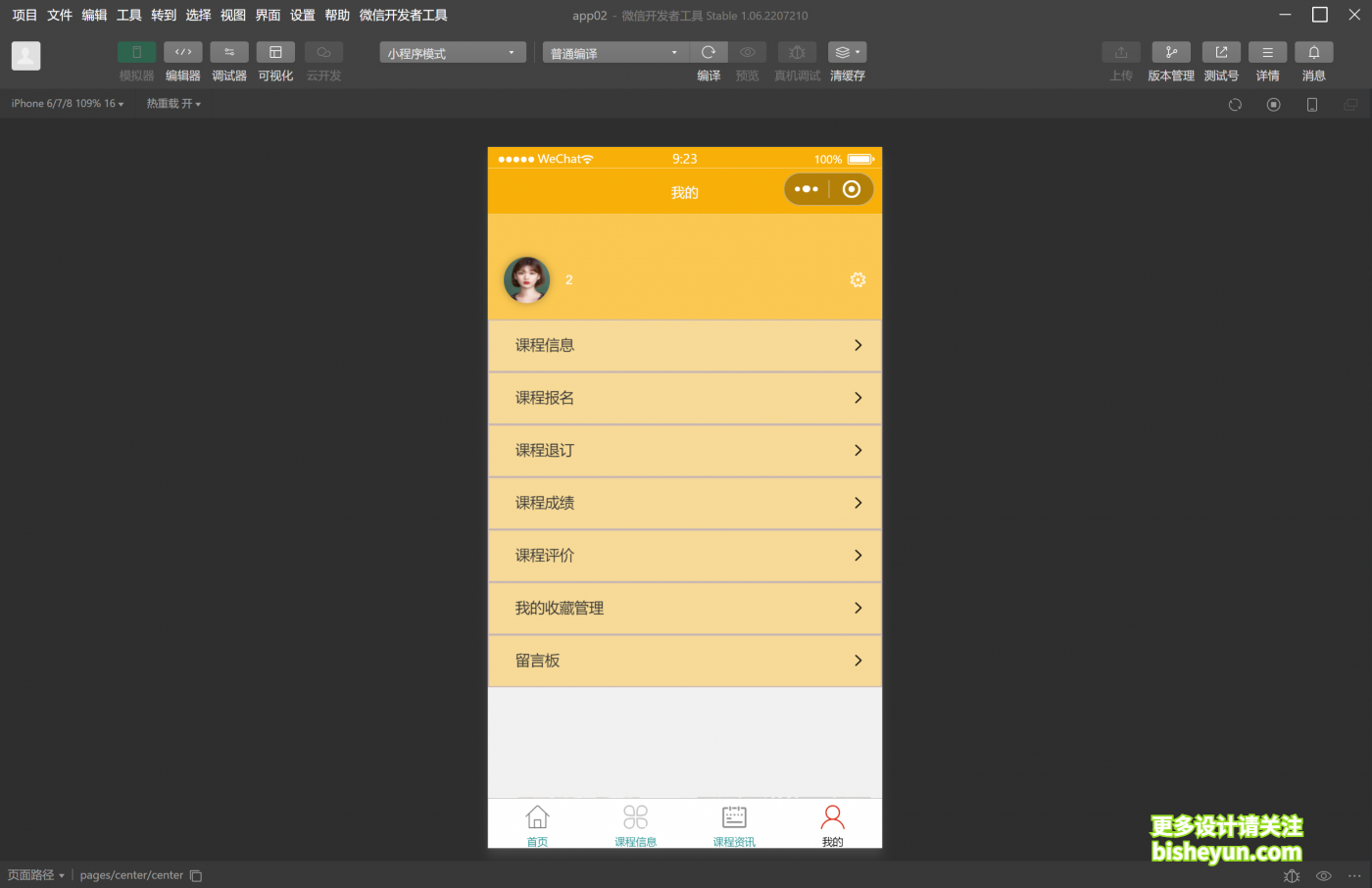Open the 选择 menu
This screenshot has height=888, width=1372.
point(198,15)
